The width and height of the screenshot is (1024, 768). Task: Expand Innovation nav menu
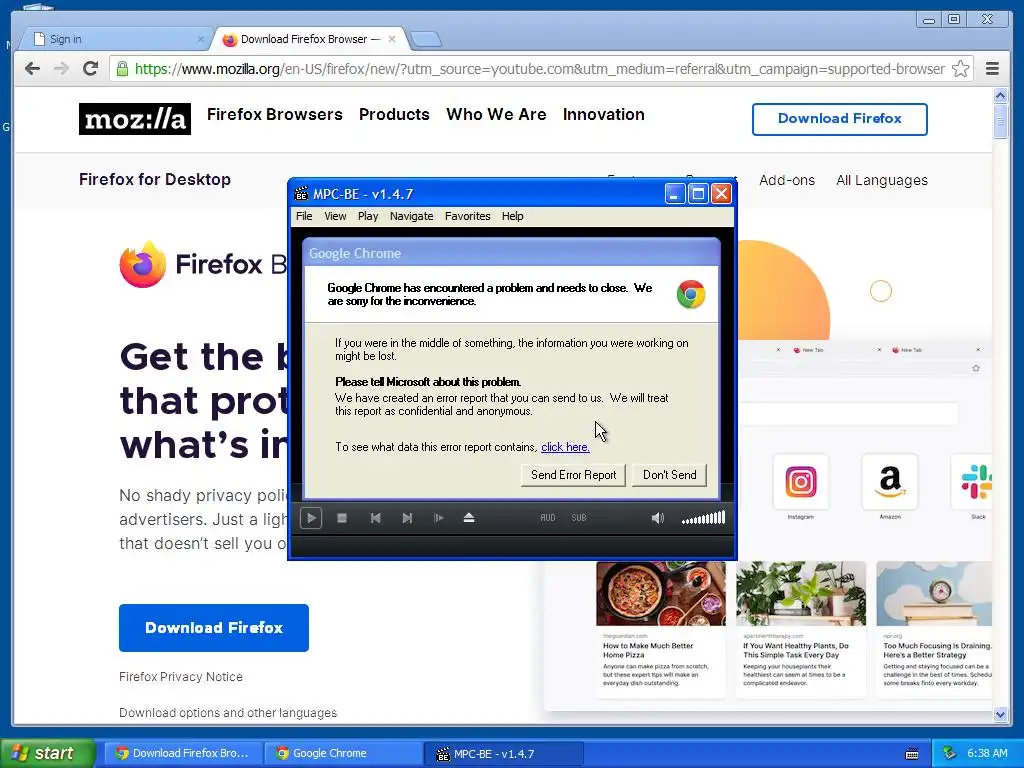point(603,114)
